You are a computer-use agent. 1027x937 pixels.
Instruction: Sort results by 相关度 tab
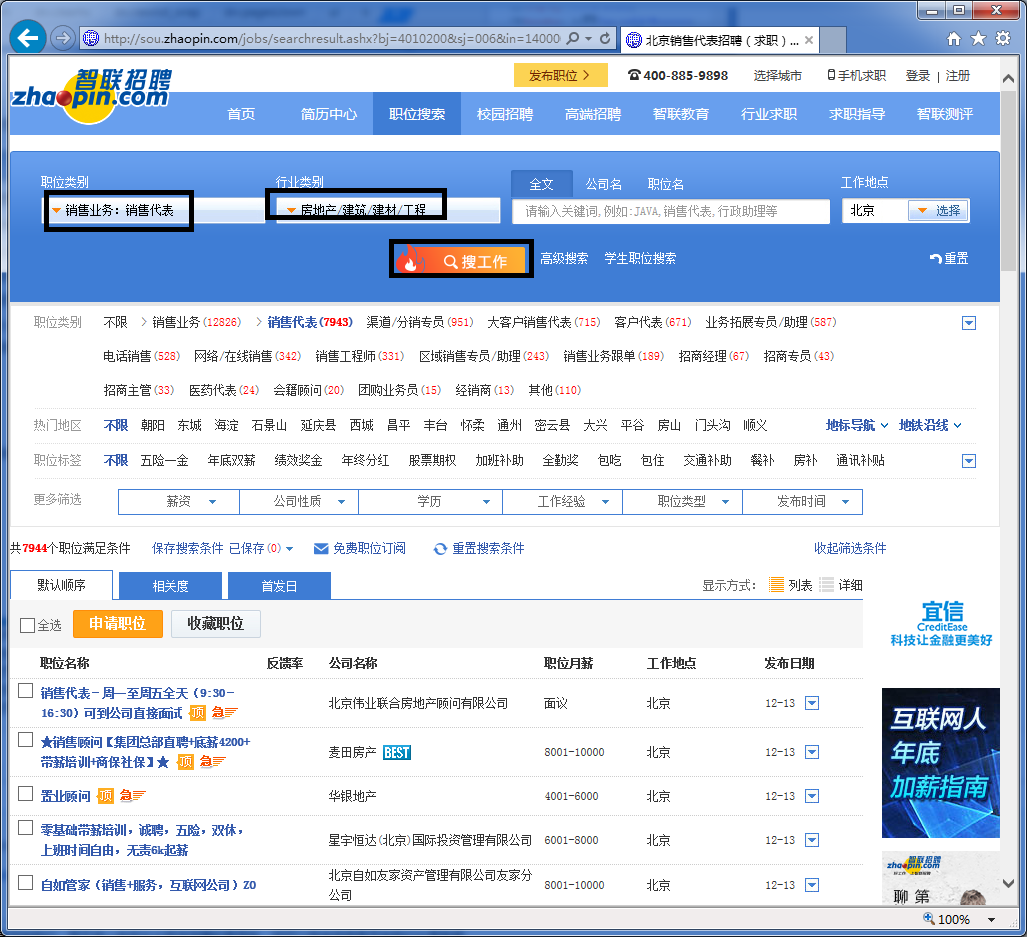click(170, 586)
